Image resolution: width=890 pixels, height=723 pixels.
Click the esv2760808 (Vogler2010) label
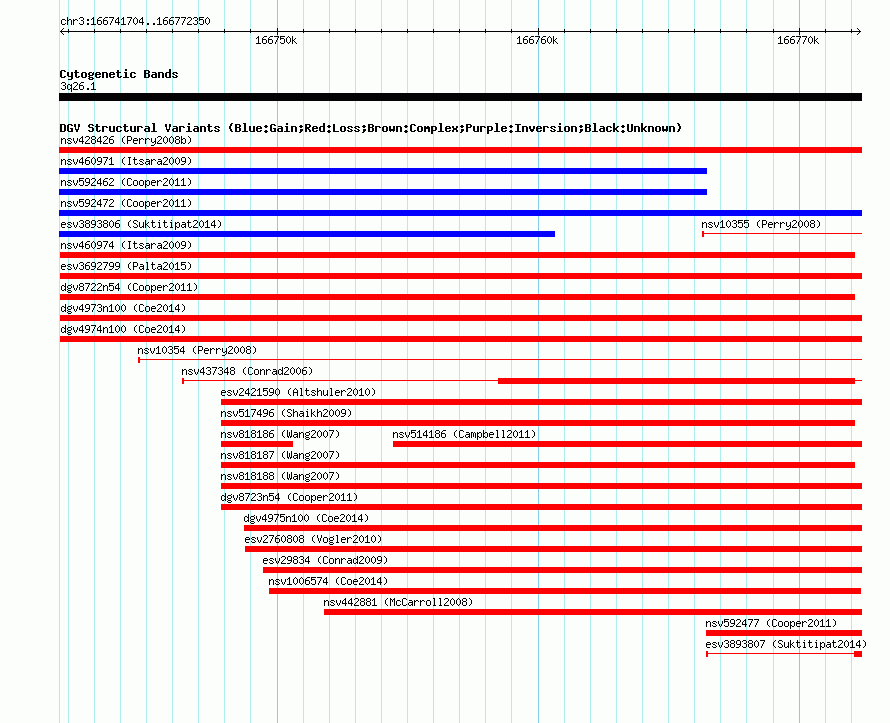[x=313, y=539]
